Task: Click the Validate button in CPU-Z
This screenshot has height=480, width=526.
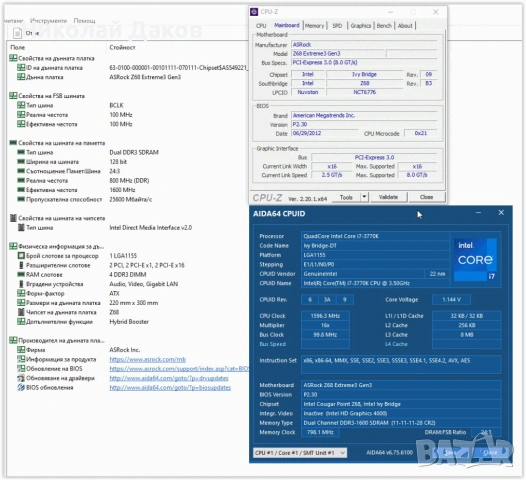Action: pos(388,197)
